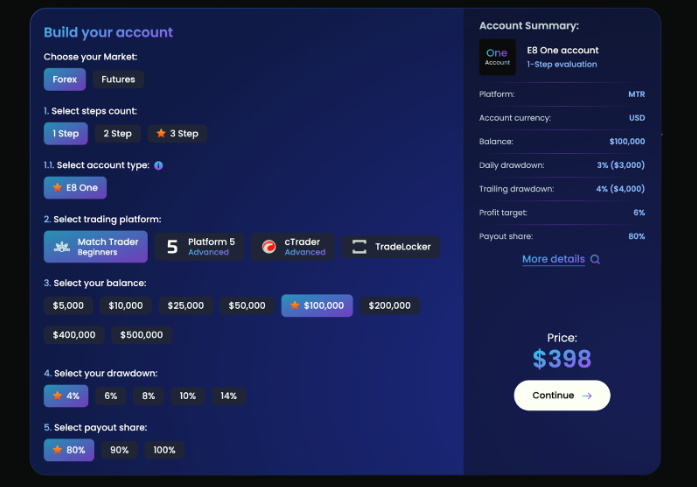Click the account type info icon
Screen dimensions: 697x487
click(159, 166)
